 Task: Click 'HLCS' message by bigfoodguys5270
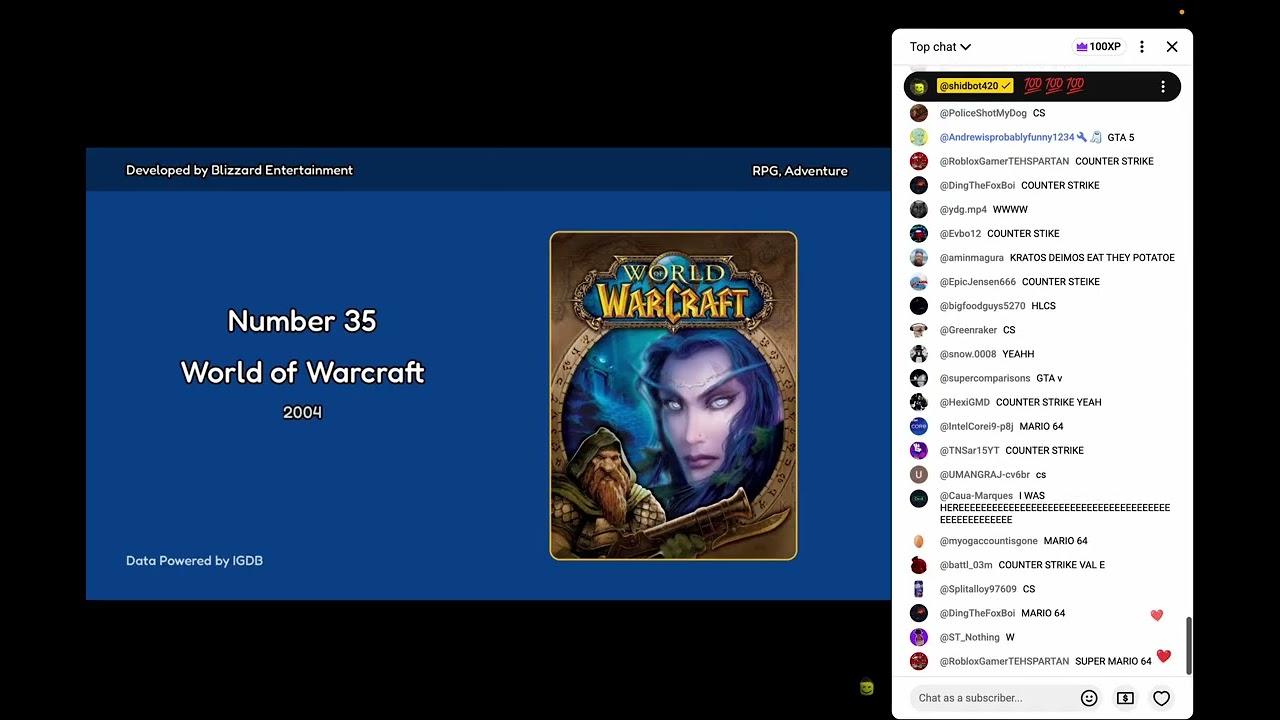[x=1043, y=306]
